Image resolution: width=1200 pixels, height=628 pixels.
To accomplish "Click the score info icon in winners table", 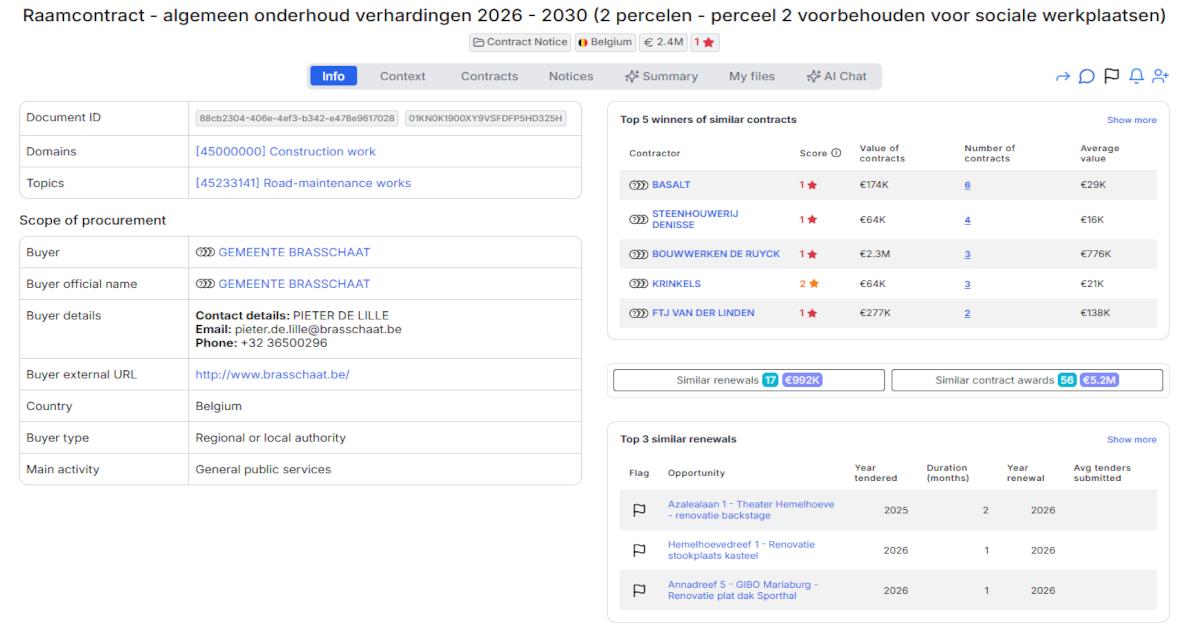I will coord(836,154).
